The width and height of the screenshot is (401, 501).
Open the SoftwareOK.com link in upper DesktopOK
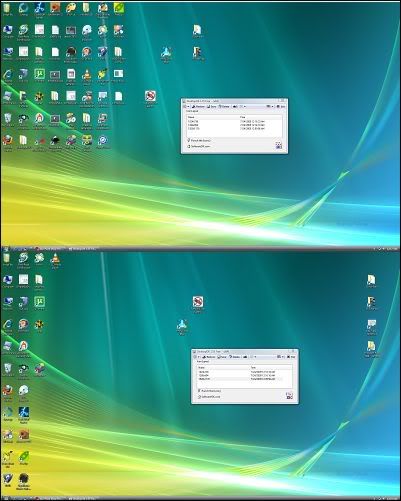click(199, 146)
